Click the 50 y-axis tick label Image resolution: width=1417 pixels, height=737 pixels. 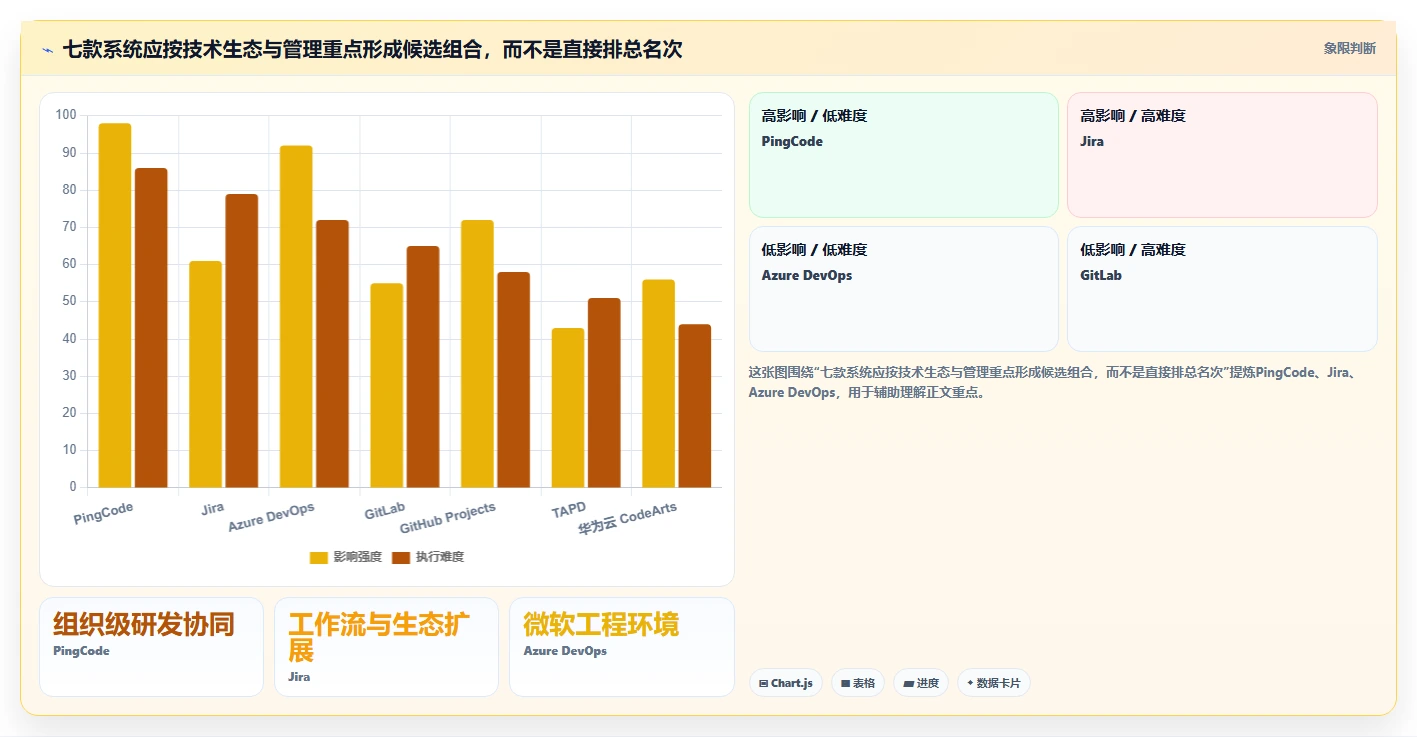pyautogui.click(x=69, y=301)
